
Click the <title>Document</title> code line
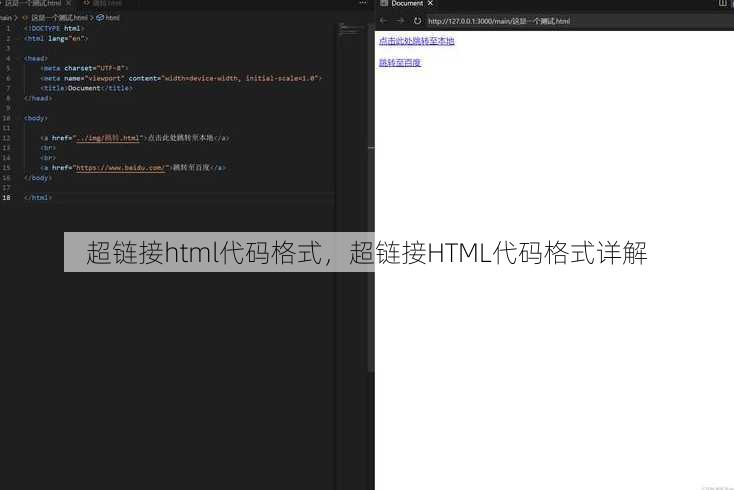click(86, 88)
